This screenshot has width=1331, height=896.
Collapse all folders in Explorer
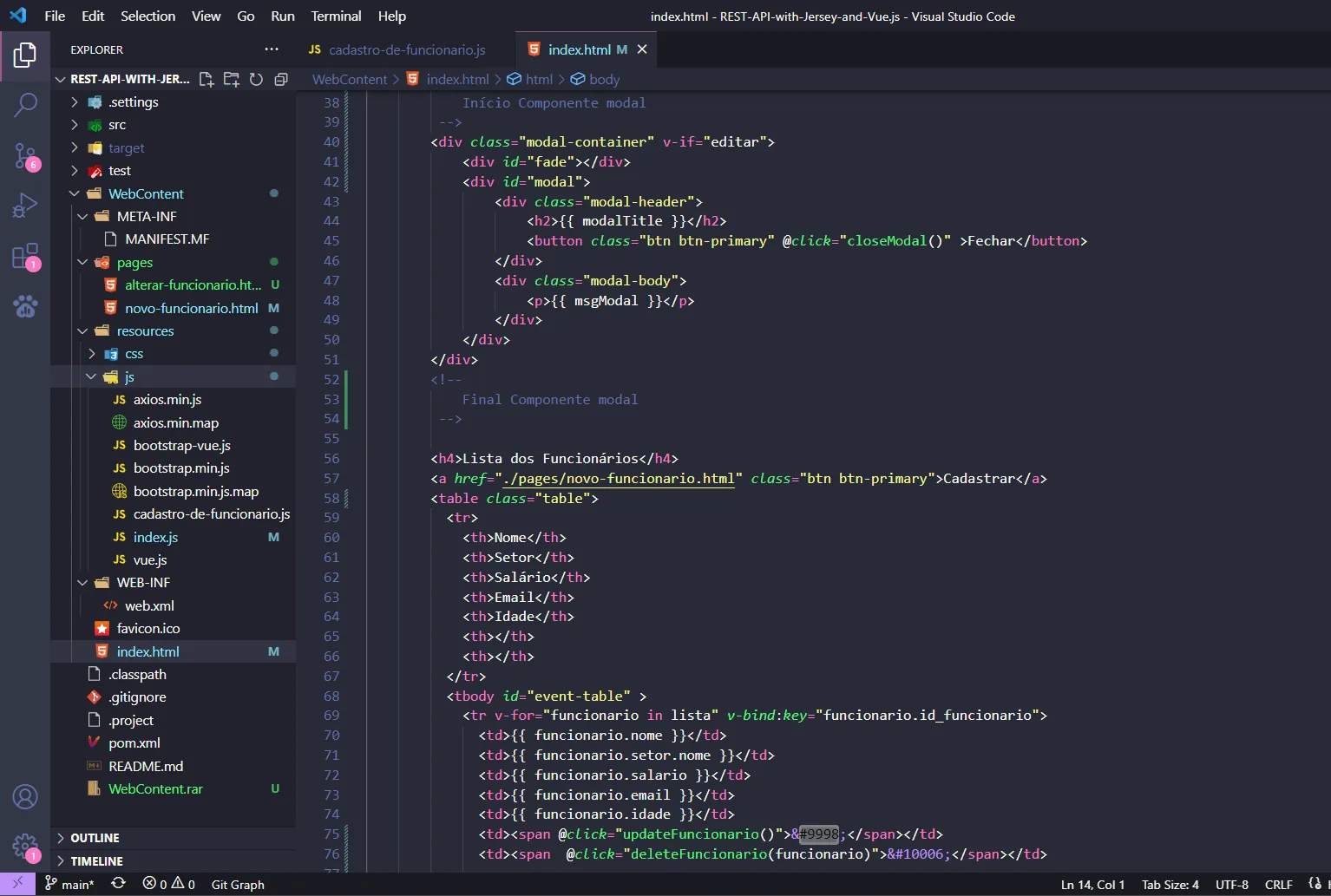pos(281,79)
